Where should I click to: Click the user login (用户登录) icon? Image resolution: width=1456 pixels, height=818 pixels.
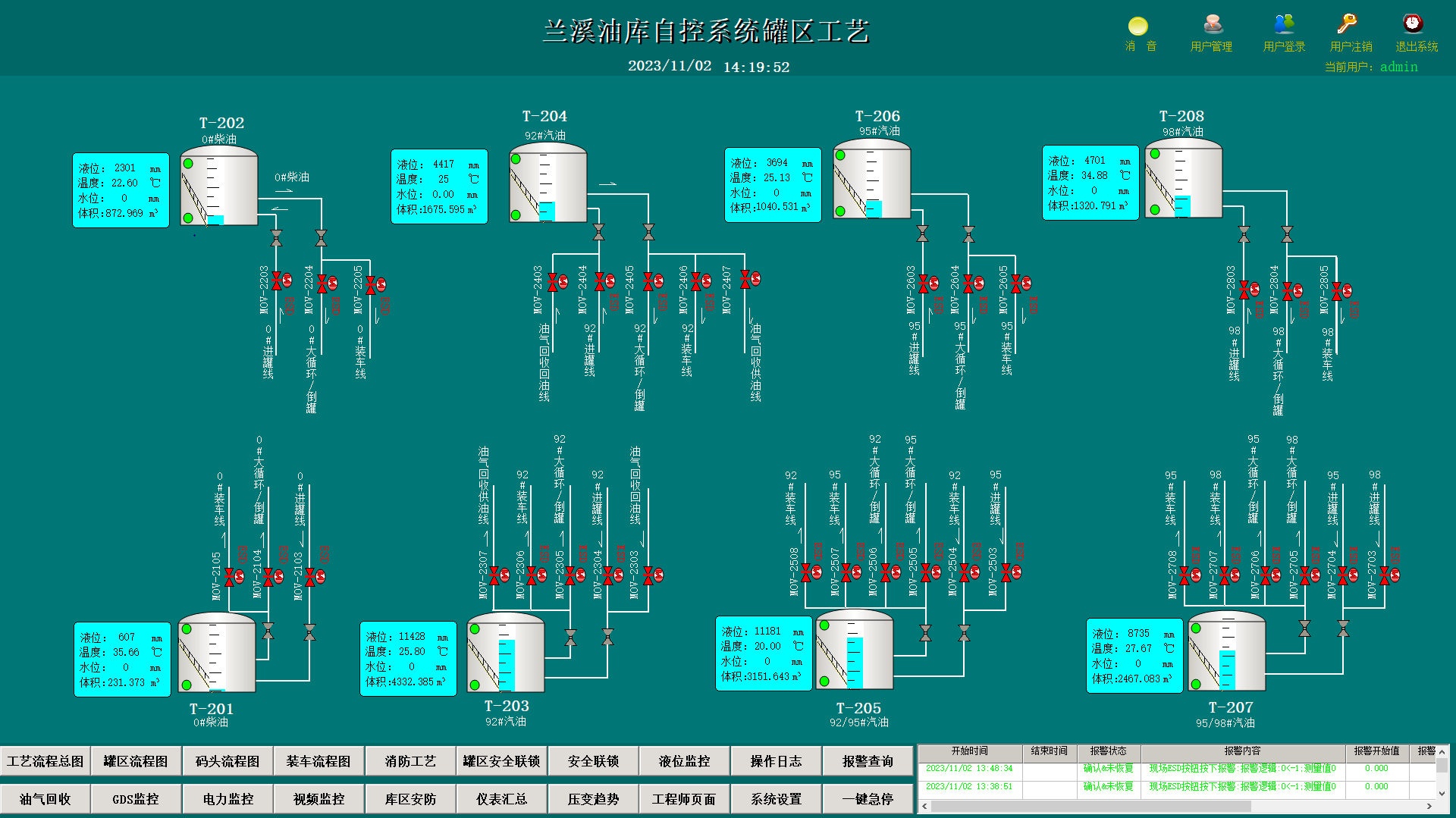coord(1284,25)
